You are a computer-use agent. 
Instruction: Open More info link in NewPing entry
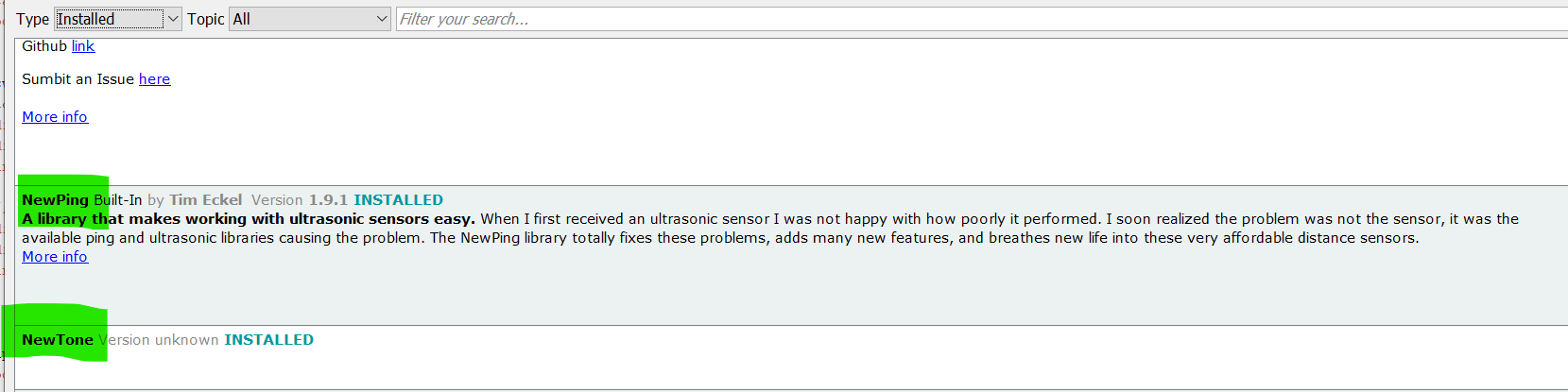[x=55, y=257]
